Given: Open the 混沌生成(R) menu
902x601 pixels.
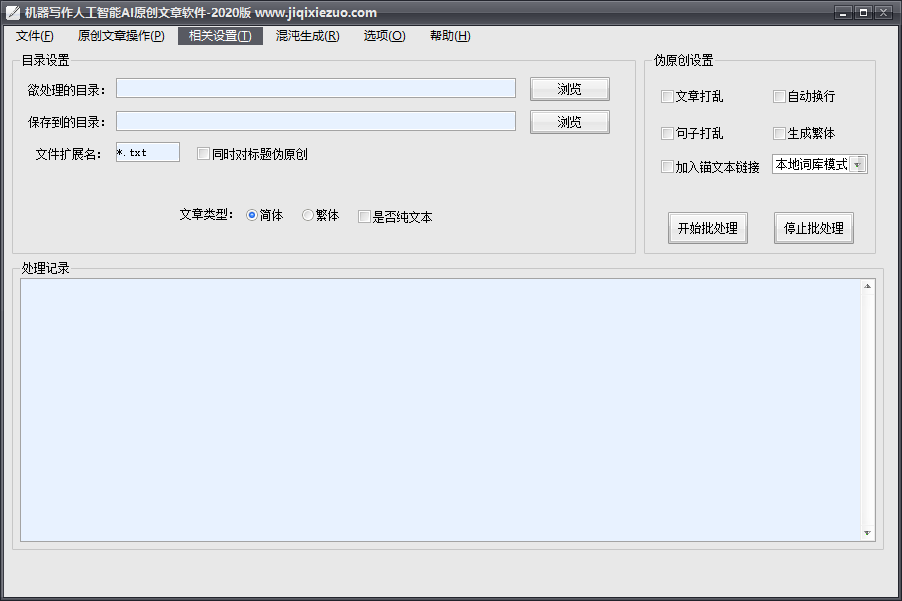Looking at the screenshot, I should (x=307, y=36).
